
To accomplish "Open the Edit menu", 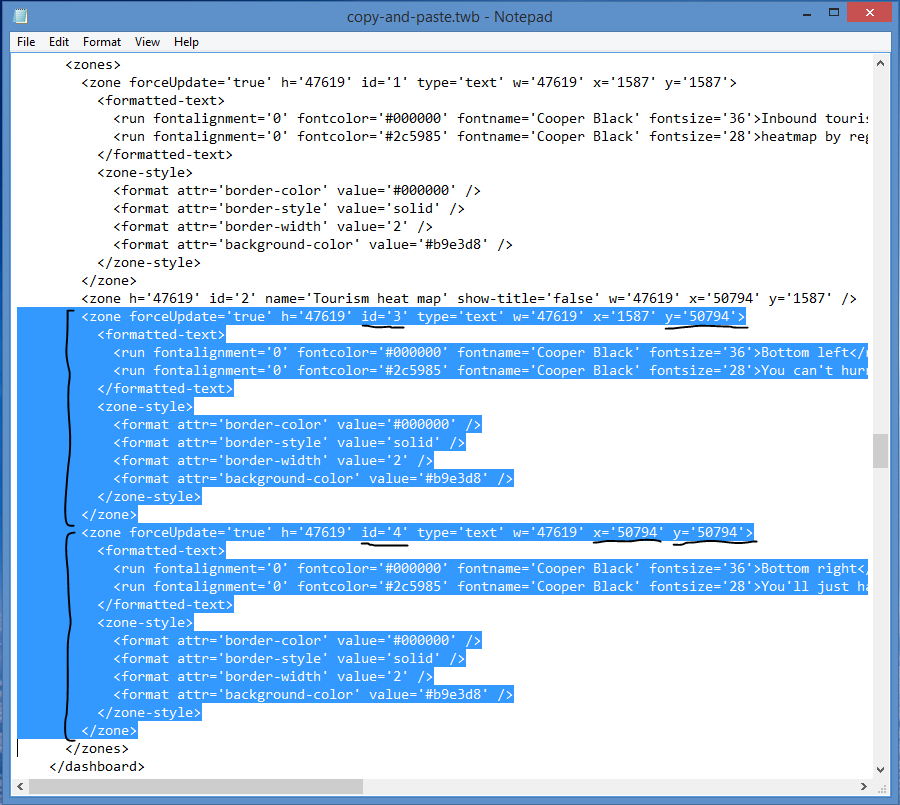I will point(59,42).
